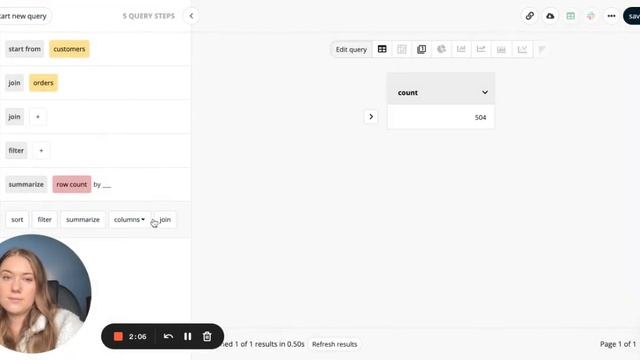This screenshot has width=640, height=360.
Task: Click the summarize step label beside row count
Action: tap(26, 184)
